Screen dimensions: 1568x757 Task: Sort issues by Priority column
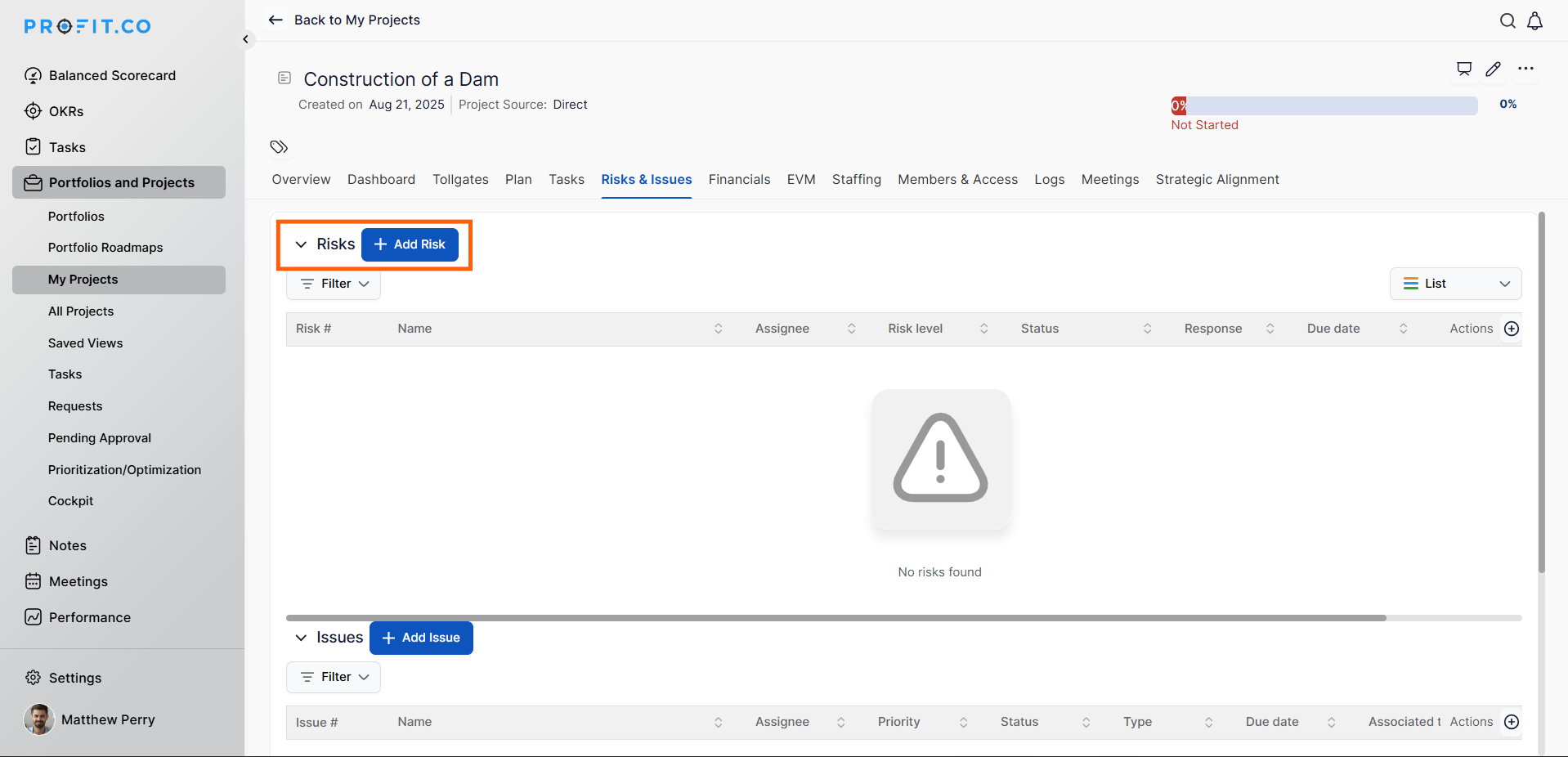[963, 722]
